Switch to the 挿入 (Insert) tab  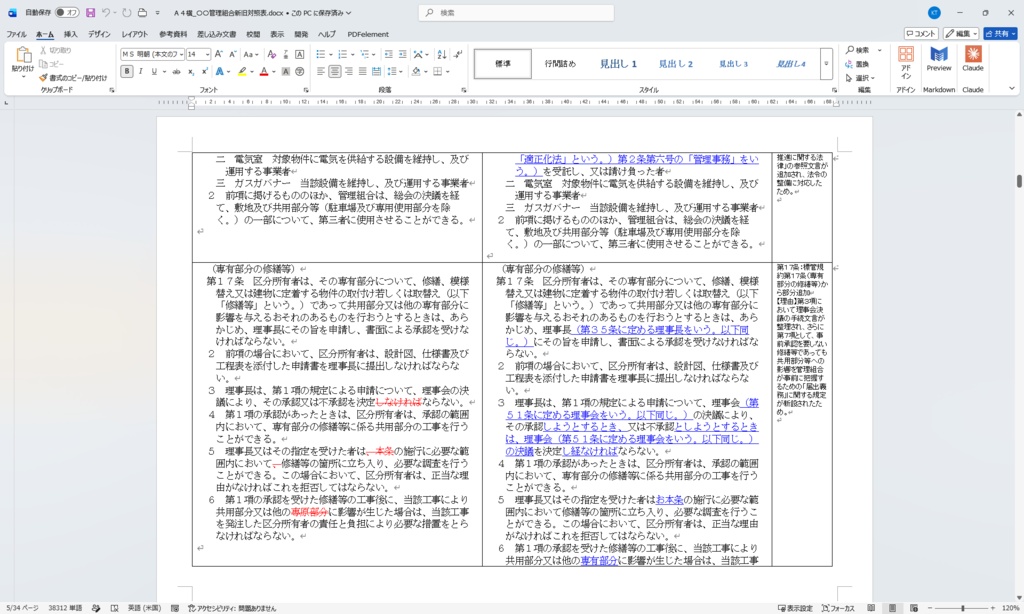point(71,34)
